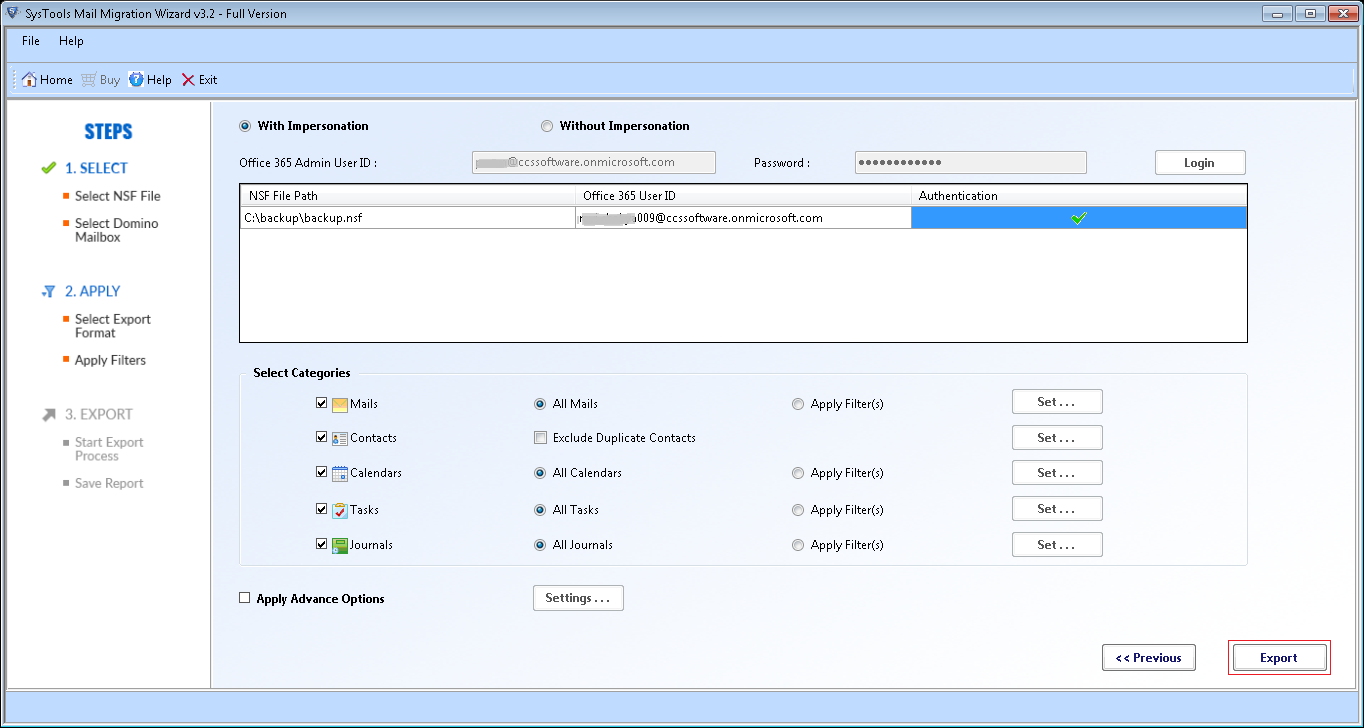This screenshot has height=728, width=1364.
Task: Click Set... for Mails
Action: 1057,402
